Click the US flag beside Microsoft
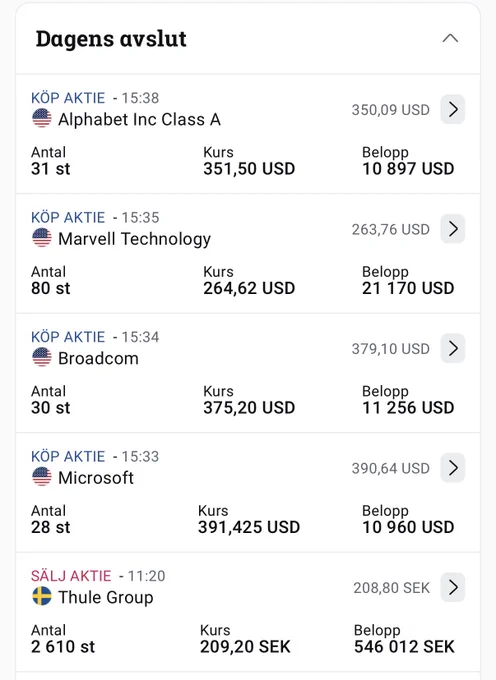The image size is (496, 680). click(x=42, y=477)
